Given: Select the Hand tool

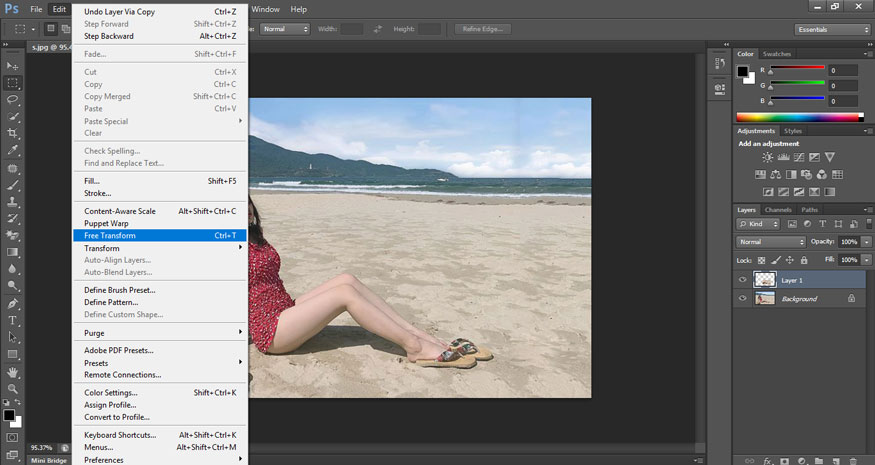Looking at the screenshot, I should (13, 371).
